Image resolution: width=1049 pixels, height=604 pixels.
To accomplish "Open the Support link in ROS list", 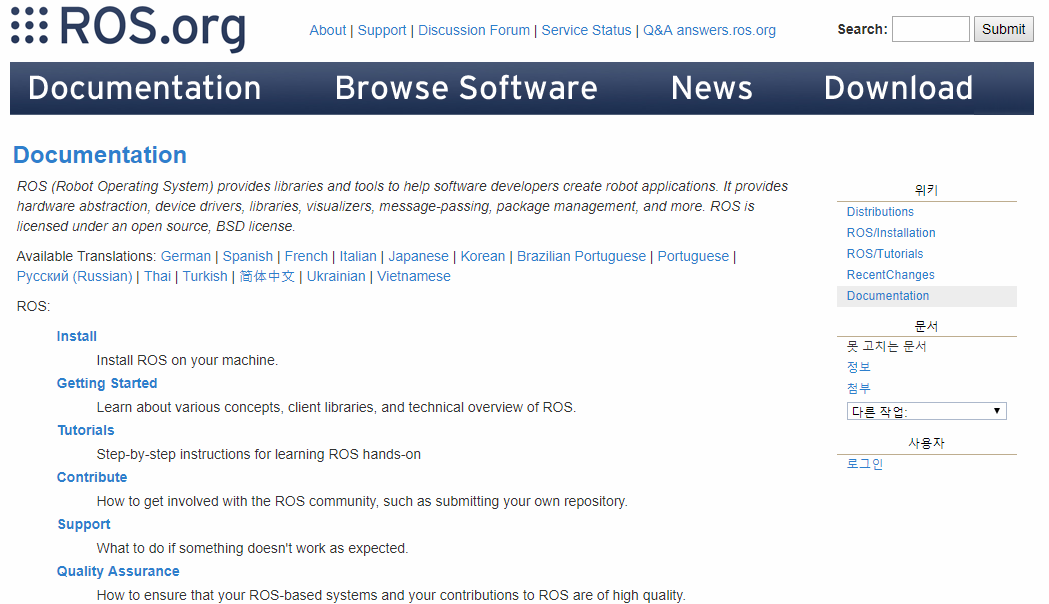I will tap(84, 524).
